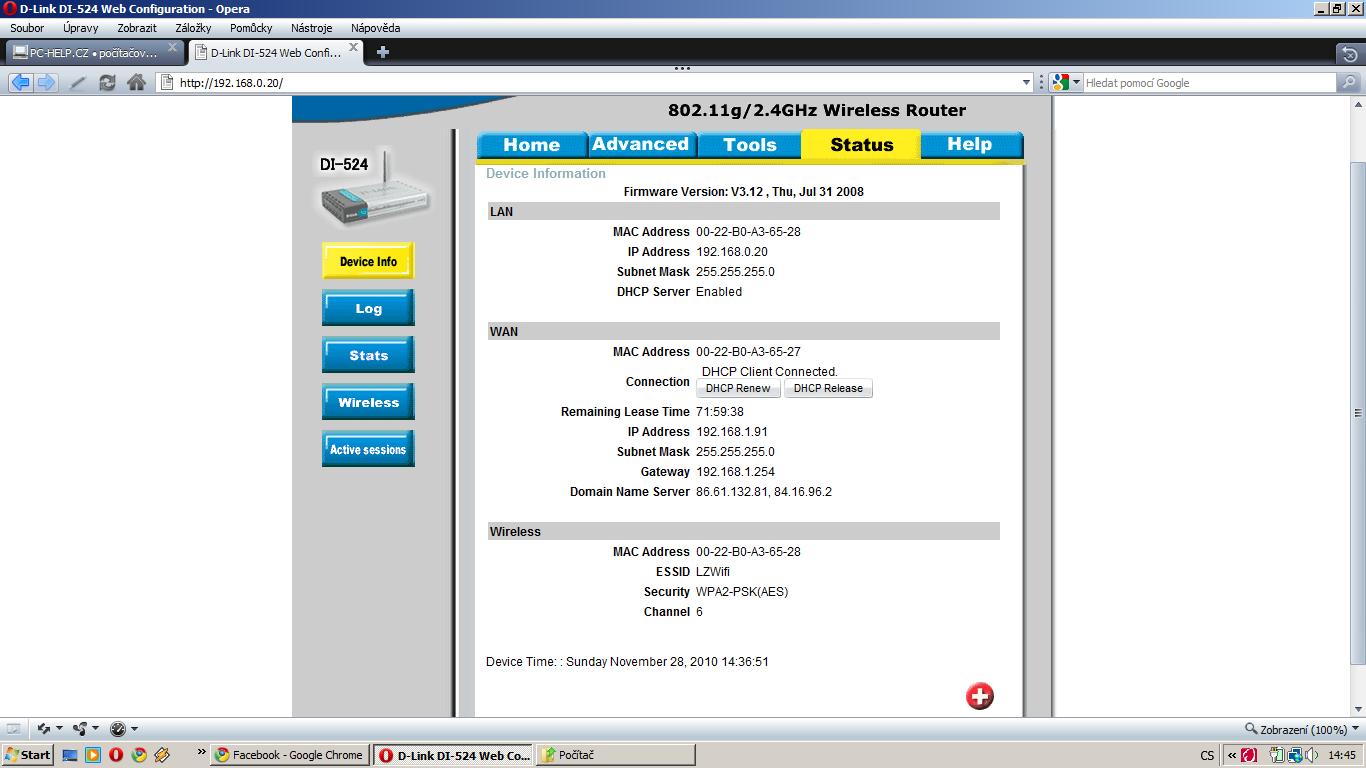Open a new tab with the plus icon
The image size is (1366, 768).
point(383,52)
